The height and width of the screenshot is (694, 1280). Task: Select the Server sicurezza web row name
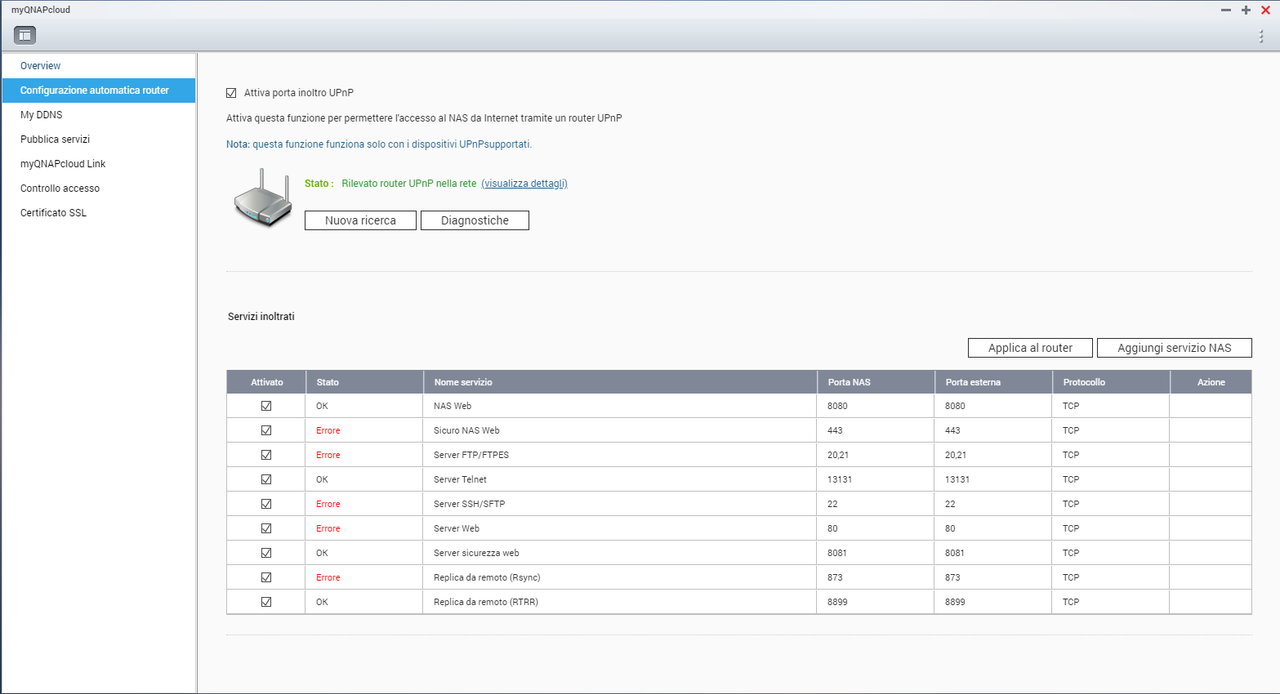point(476,553)
